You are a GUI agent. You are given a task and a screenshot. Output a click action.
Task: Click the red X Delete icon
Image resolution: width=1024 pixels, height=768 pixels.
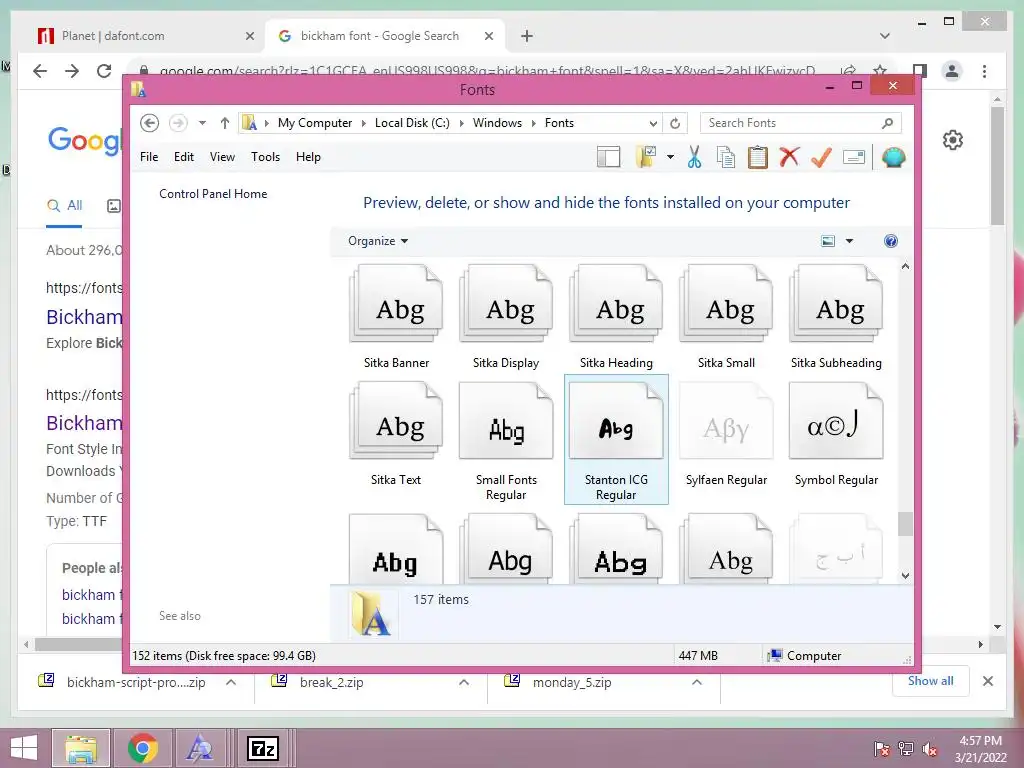tap(789, 157)
